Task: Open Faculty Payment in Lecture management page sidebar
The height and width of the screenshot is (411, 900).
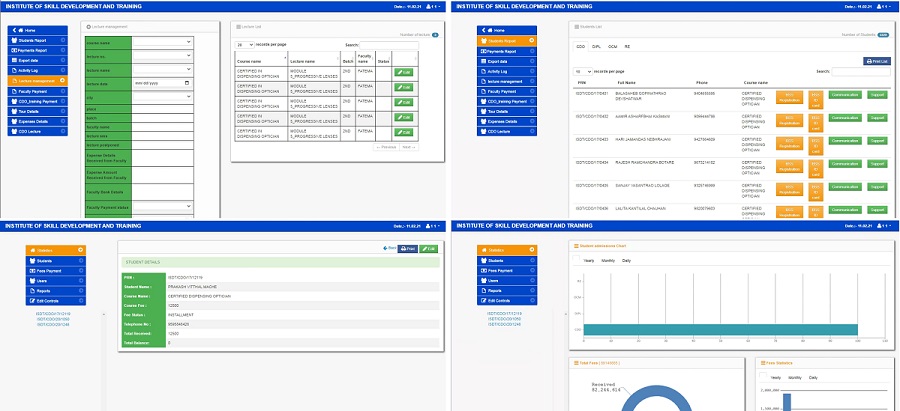Action: click(38, 91)
